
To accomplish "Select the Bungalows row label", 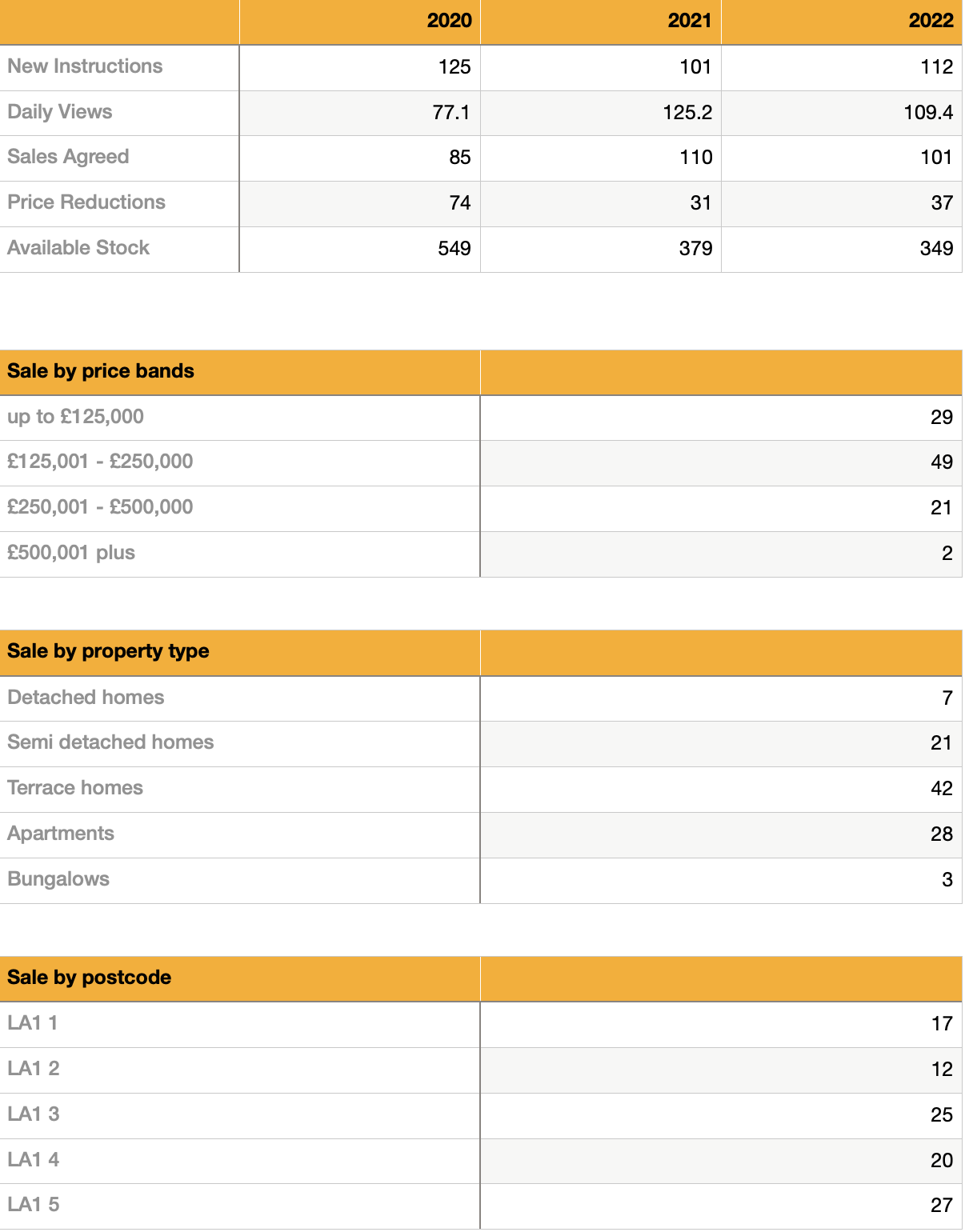I will click(58, 879).
